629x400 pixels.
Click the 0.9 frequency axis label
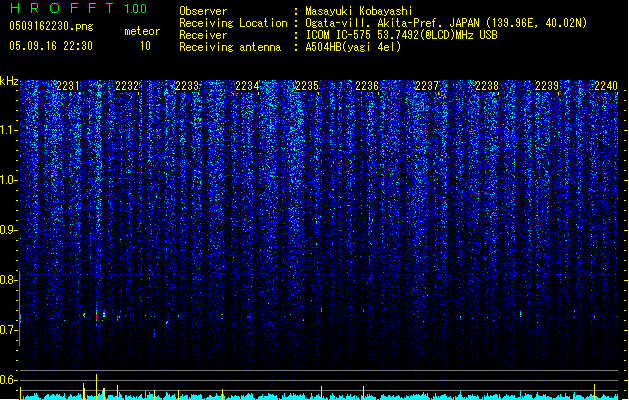[9, 230]
